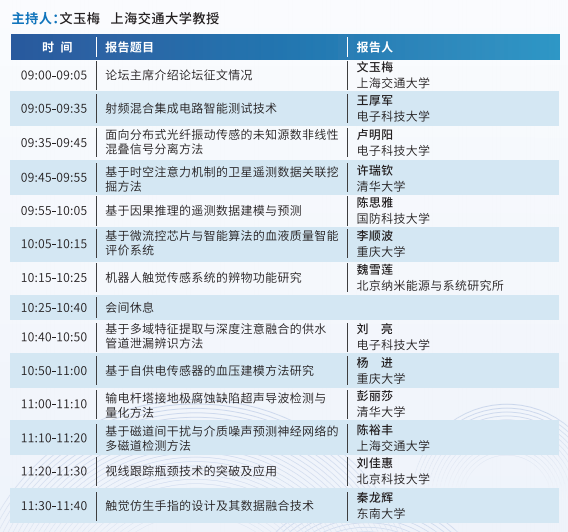Select the host line 主持人:文玉梅

(x=56, y=18)
